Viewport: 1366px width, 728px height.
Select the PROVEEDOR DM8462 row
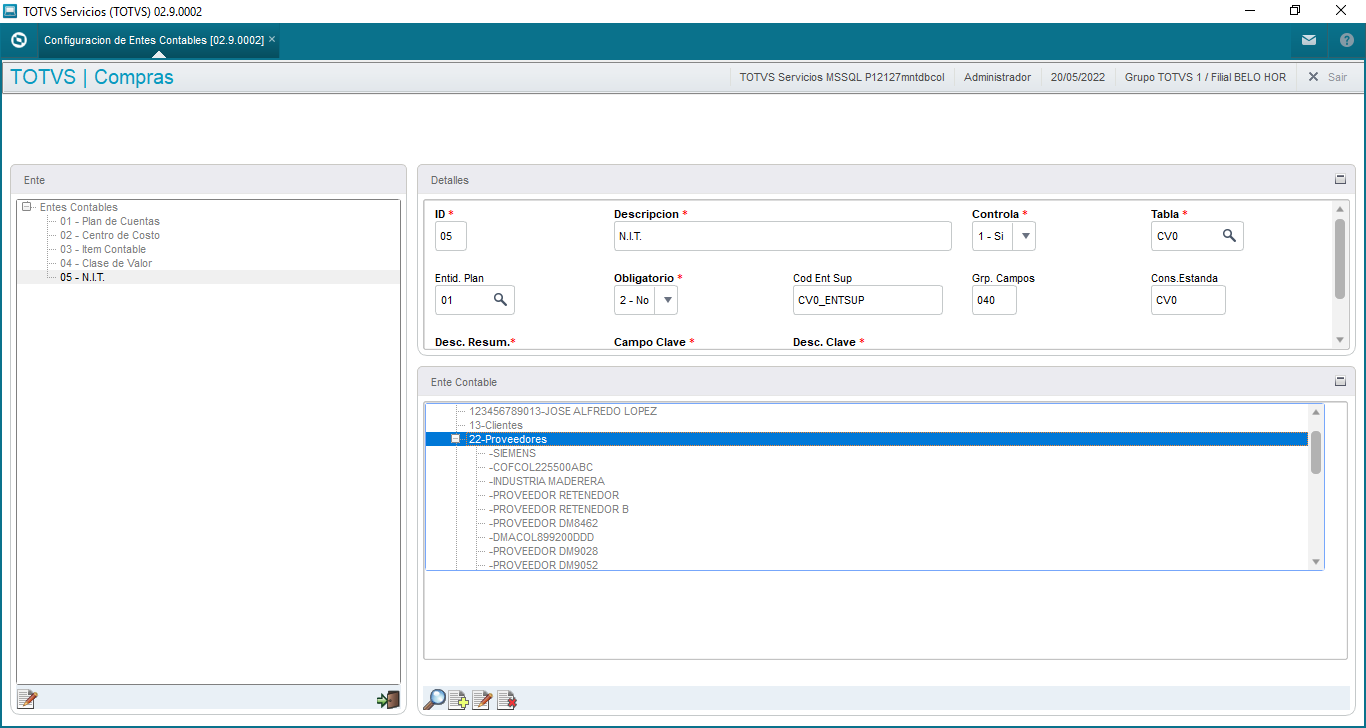544,523
